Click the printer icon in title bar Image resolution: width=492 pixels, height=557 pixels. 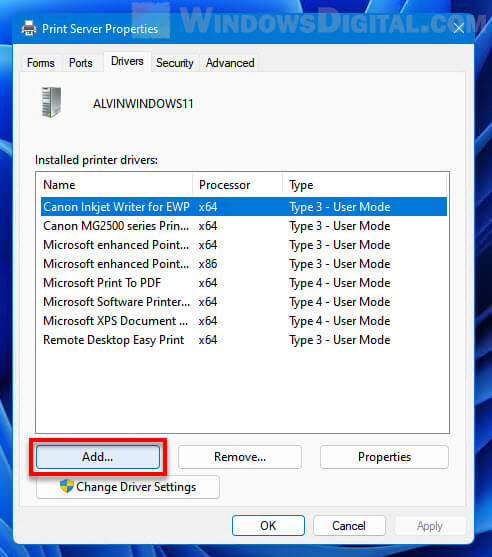point(29,28)
